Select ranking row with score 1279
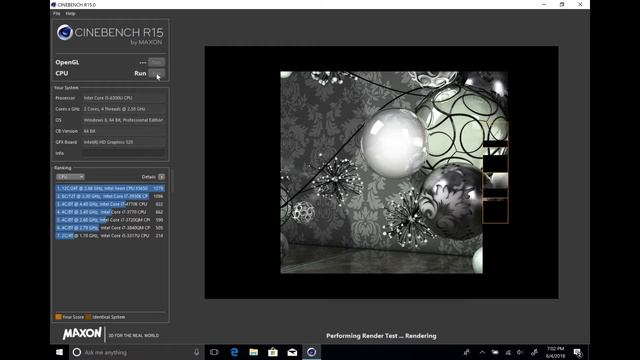The height and width of the screenshot is (360, 640). coord(110,189)
